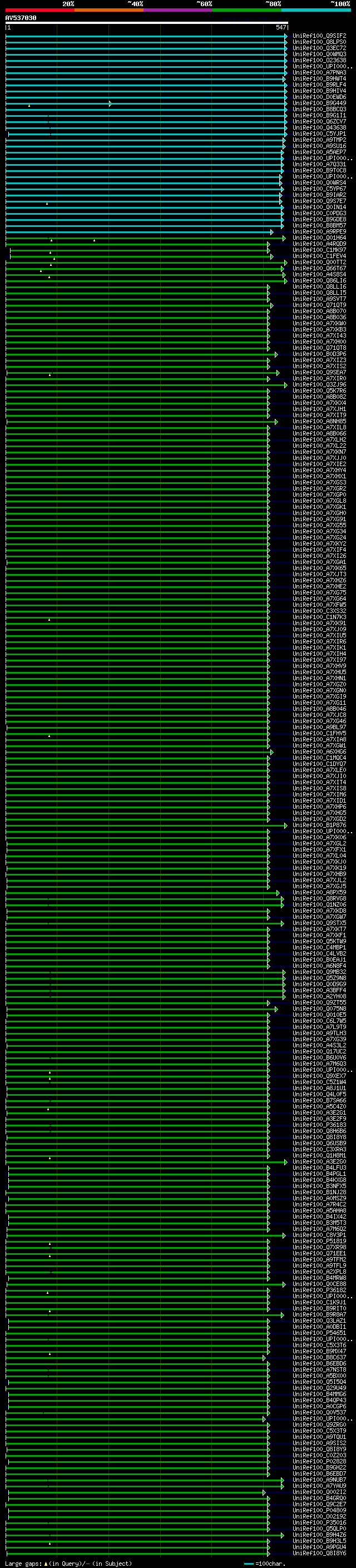Click UniRef100_C5YJP1 hit label
This screenshot has width=356, height=1568.
point(319,133)
